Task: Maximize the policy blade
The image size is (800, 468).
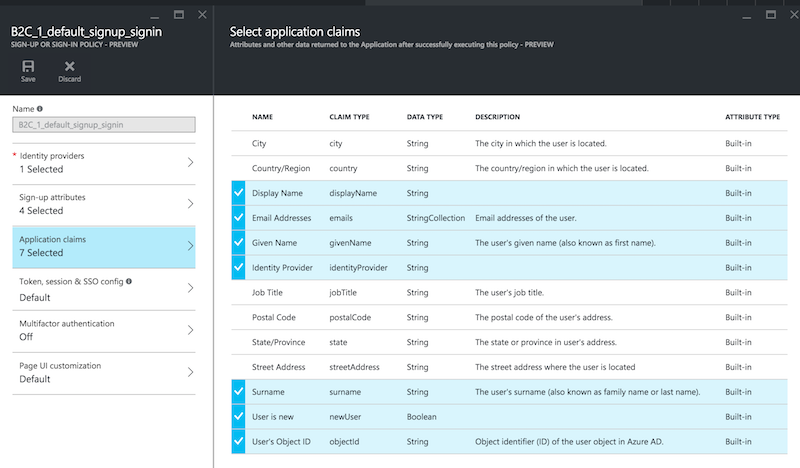Action: tap(179, 15)
